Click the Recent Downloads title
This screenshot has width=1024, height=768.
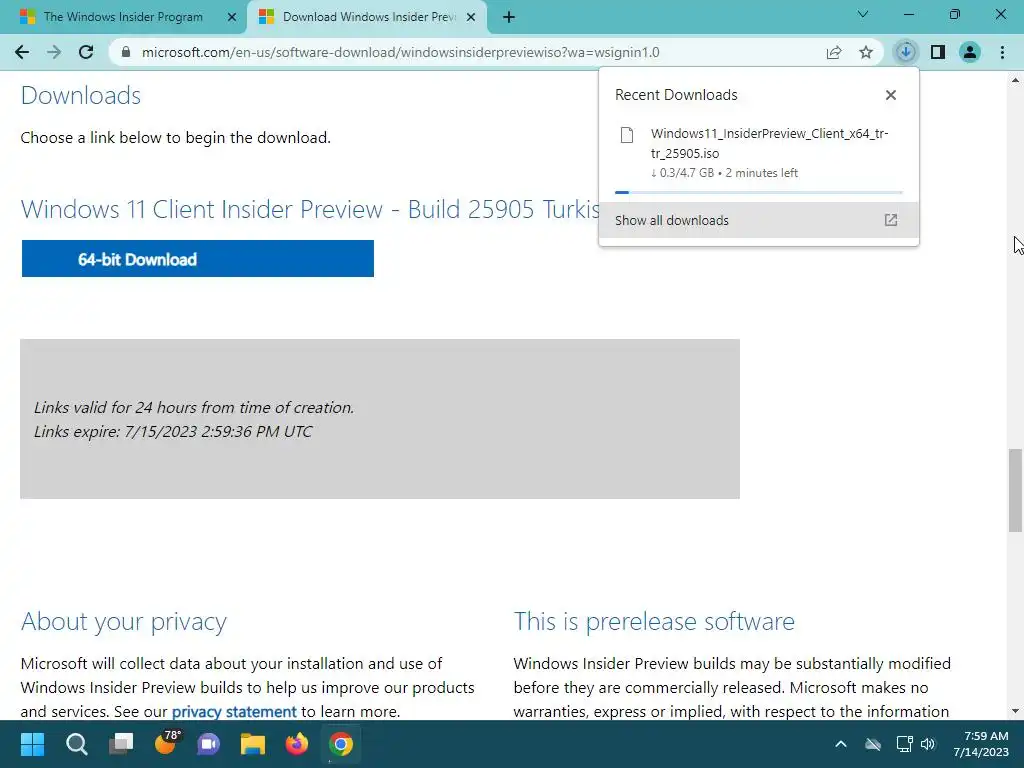(x=676, y=95)
